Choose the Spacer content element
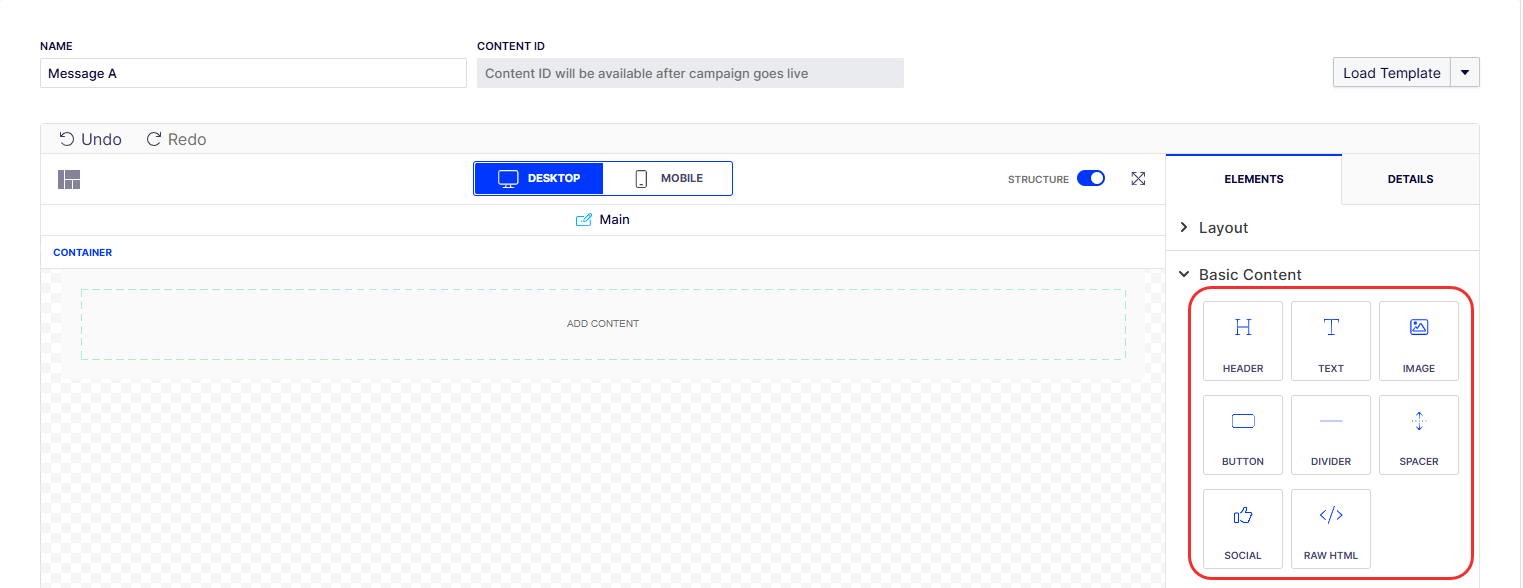Image resolution: width=1523 pixels, height=588 pixels. pos(1419,435)
